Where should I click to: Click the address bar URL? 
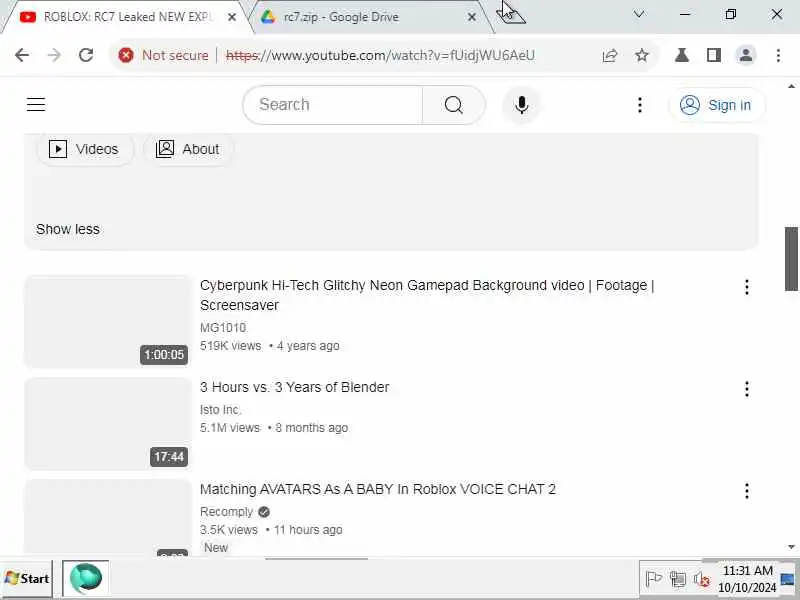380,55
